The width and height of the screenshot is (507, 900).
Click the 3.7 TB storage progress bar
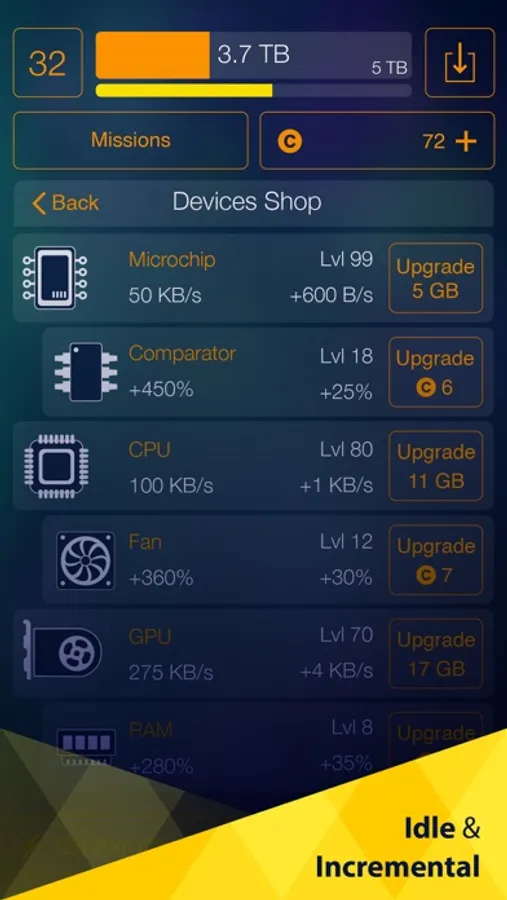pyautogui.click(x=253, y=55)
